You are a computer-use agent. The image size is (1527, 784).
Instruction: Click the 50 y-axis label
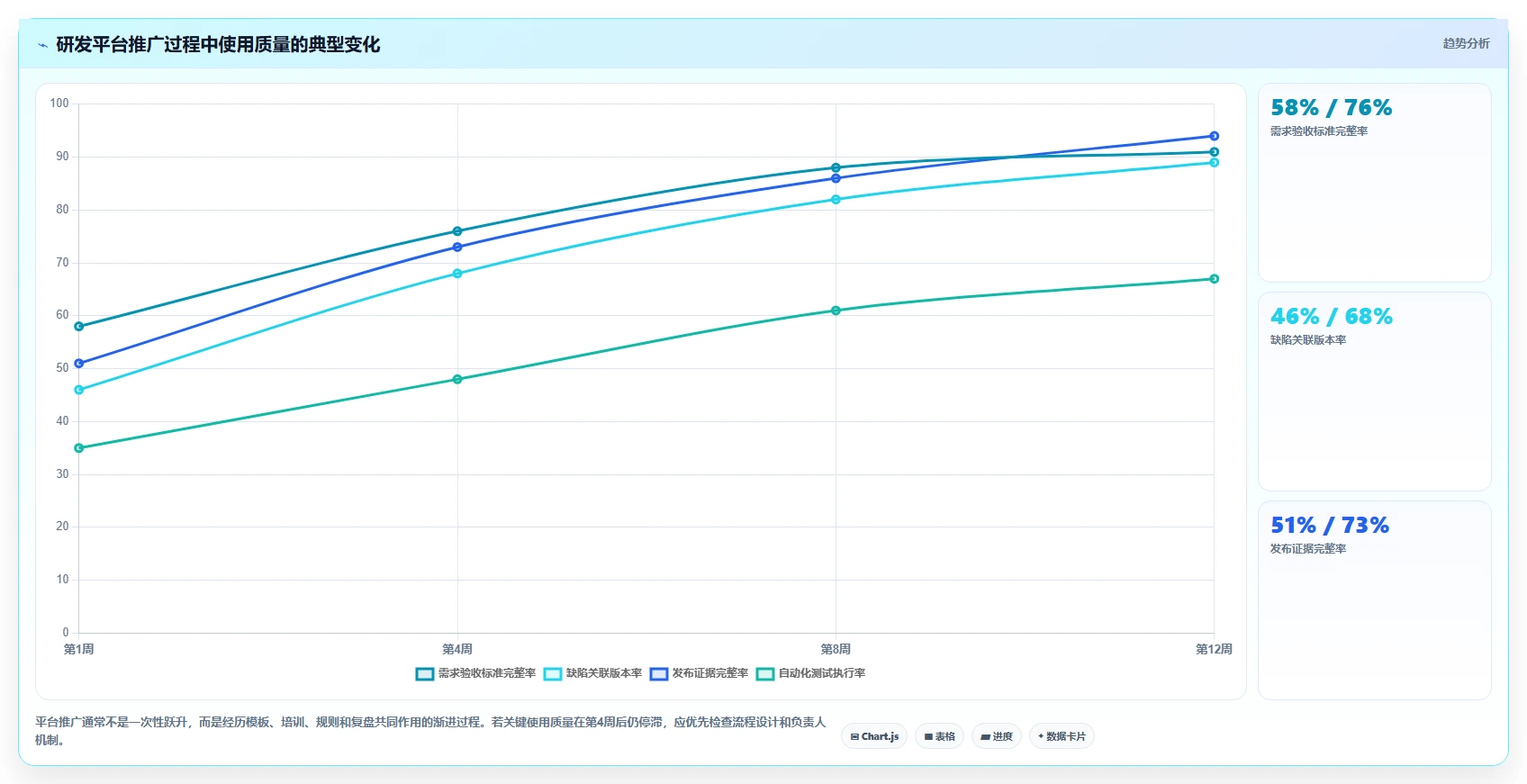(62, 368)
